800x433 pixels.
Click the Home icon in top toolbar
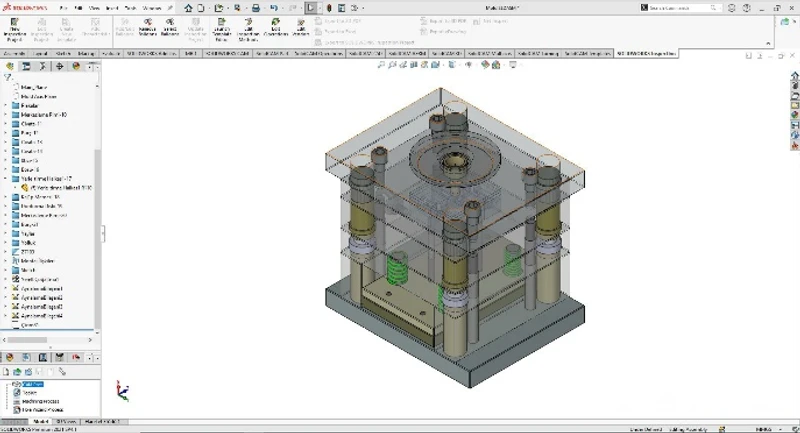189,8
